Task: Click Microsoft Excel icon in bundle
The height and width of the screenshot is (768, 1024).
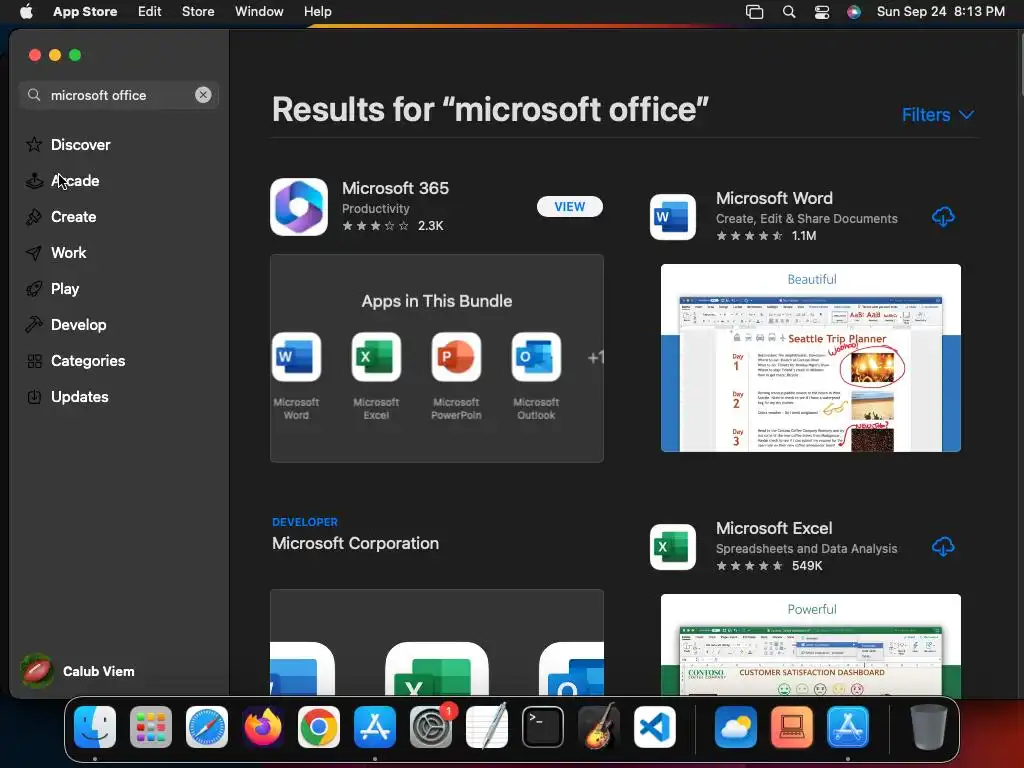Action: [x=376, y=357]
